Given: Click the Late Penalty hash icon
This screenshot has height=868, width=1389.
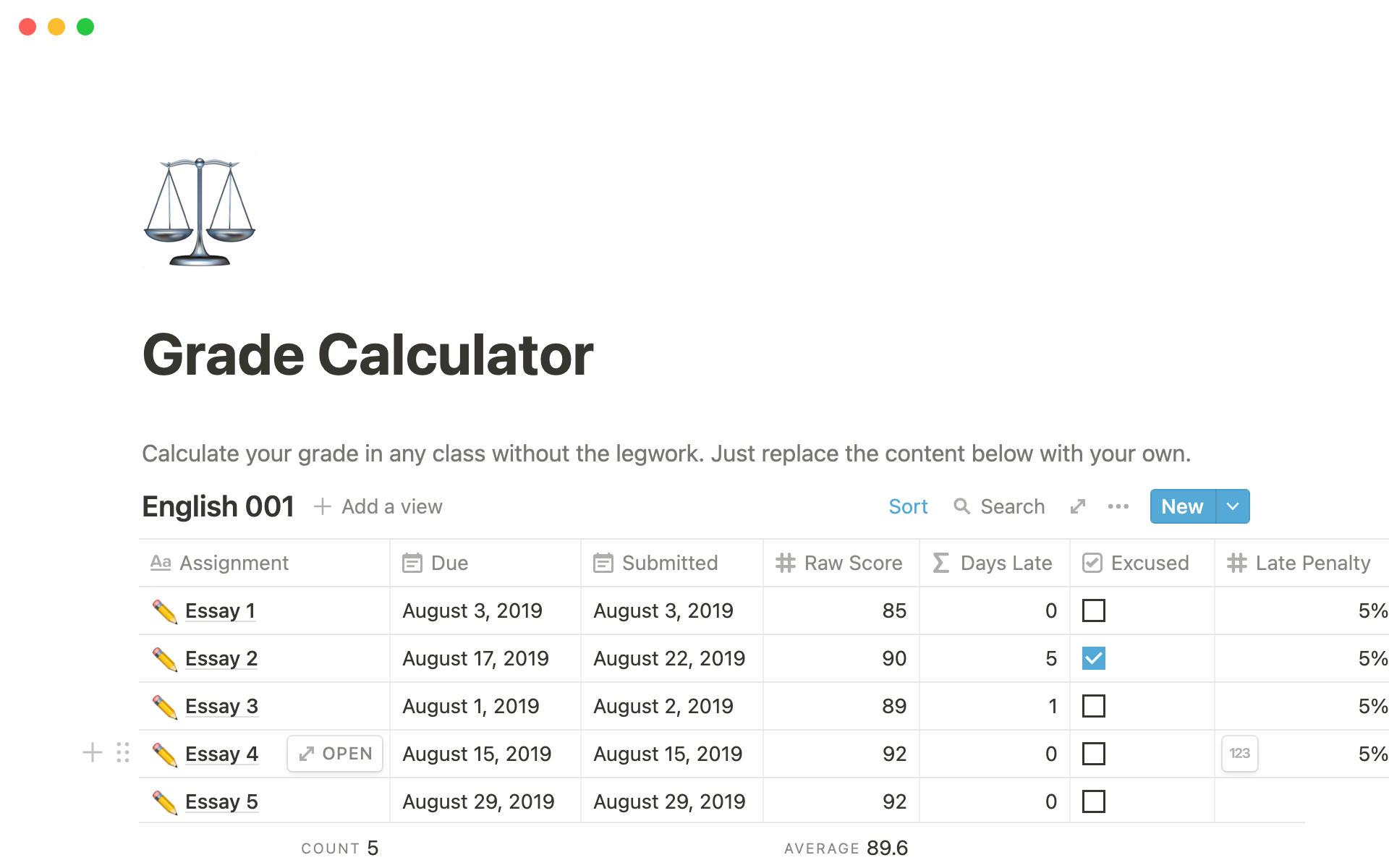Looking at the screenshot, I should [1238, 563].
